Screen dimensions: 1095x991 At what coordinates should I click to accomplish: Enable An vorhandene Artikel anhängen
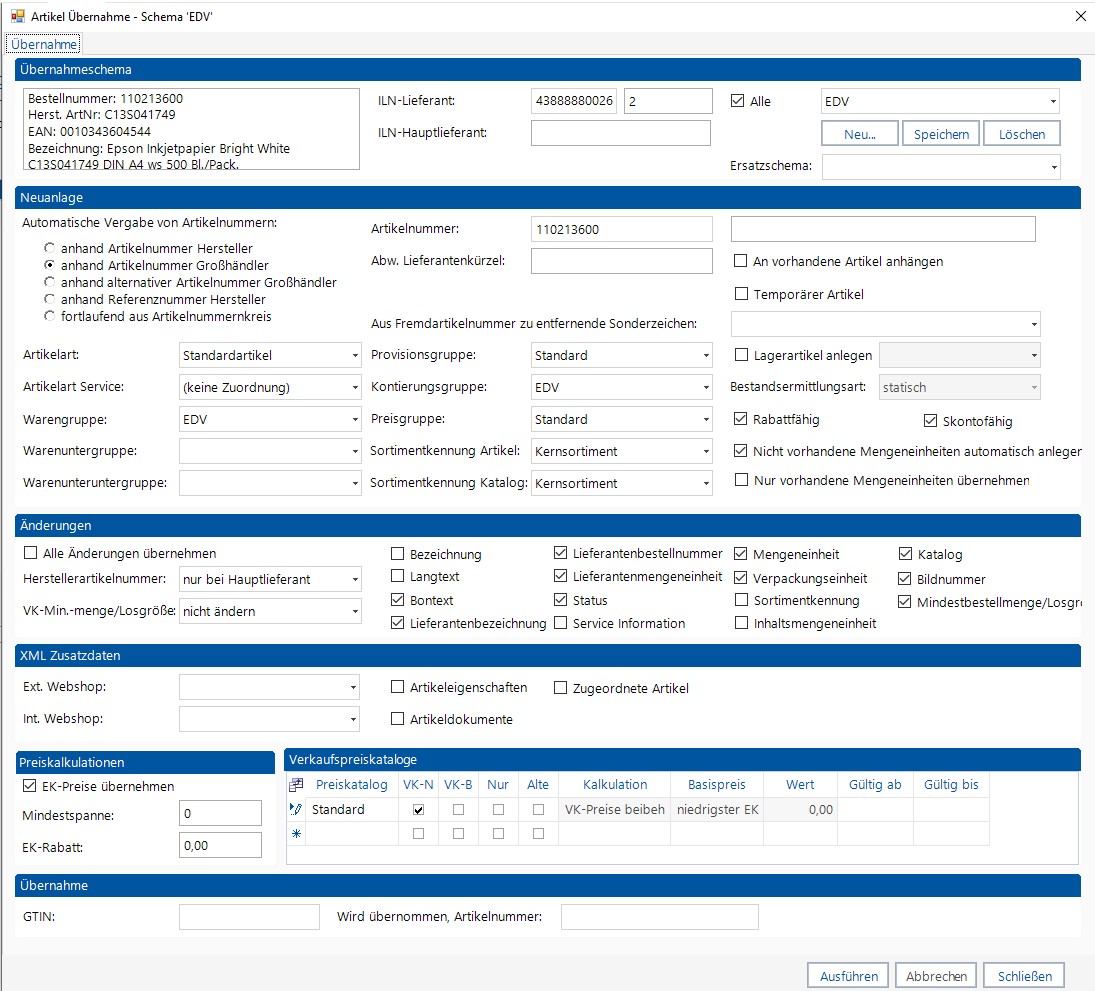[741, 260]
